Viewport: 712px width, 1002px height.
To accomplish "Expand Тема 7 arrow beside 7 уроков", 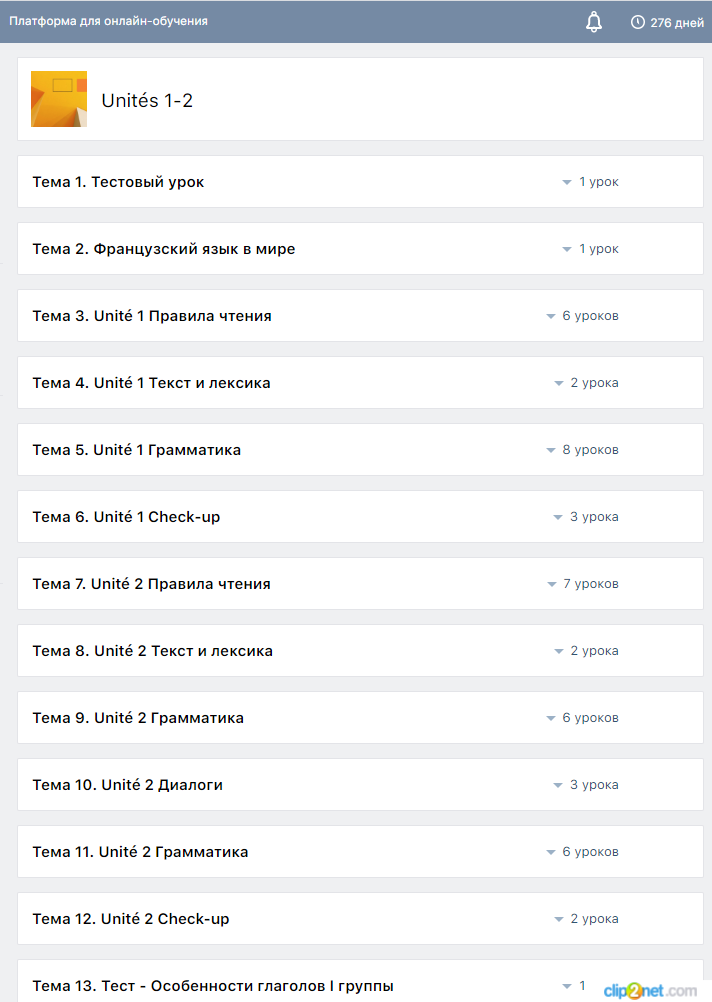I will (x=552, y=585).
